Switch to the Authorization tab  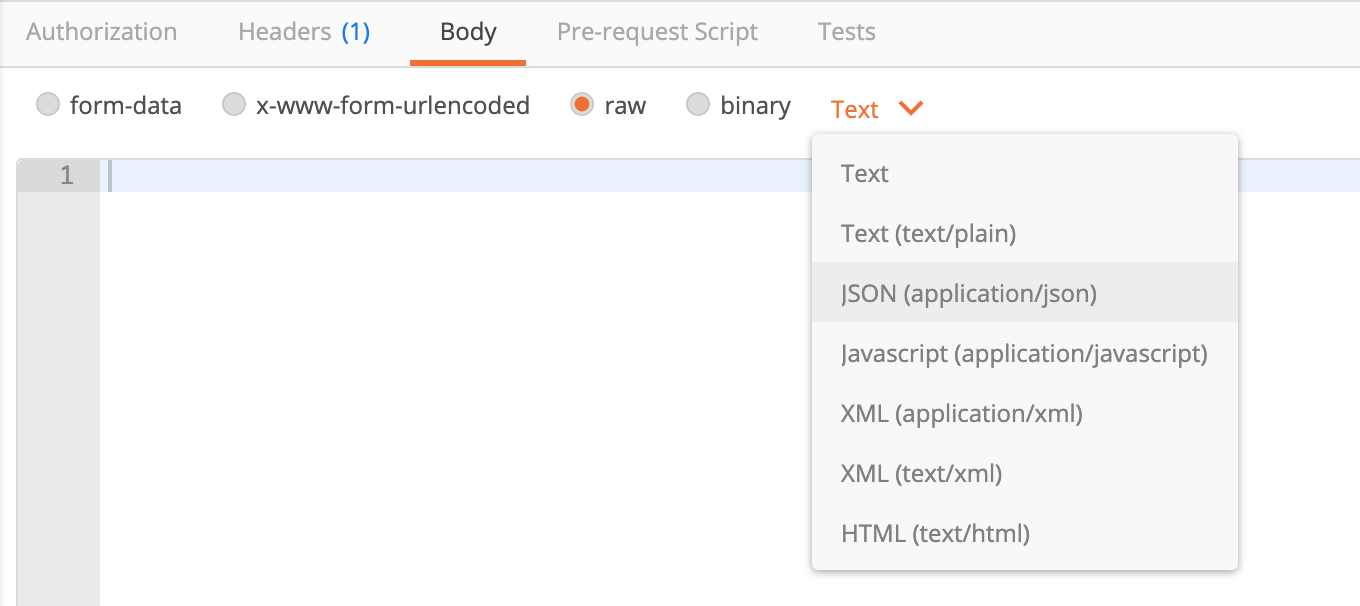(x=101, y=32)
